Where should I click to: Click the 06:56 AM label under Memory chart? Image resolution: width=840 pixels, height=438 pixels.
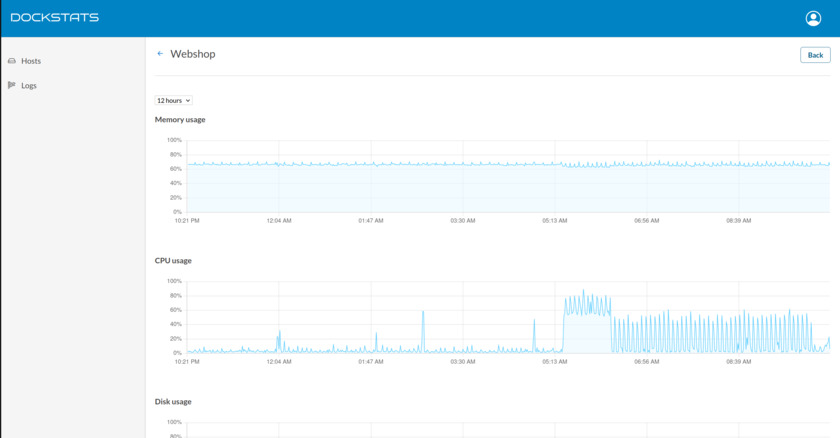pyautogui.click(x=647, y=220)
